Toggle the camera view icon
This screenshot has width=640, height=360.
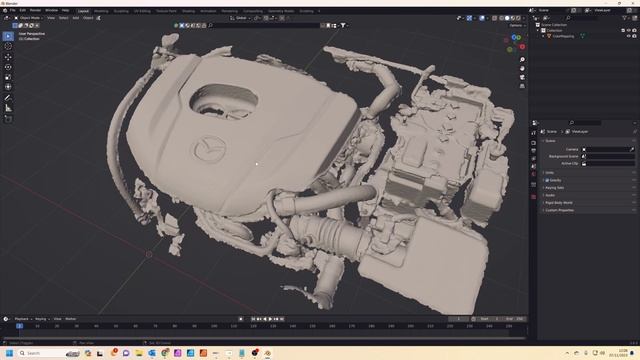(522, 78)
